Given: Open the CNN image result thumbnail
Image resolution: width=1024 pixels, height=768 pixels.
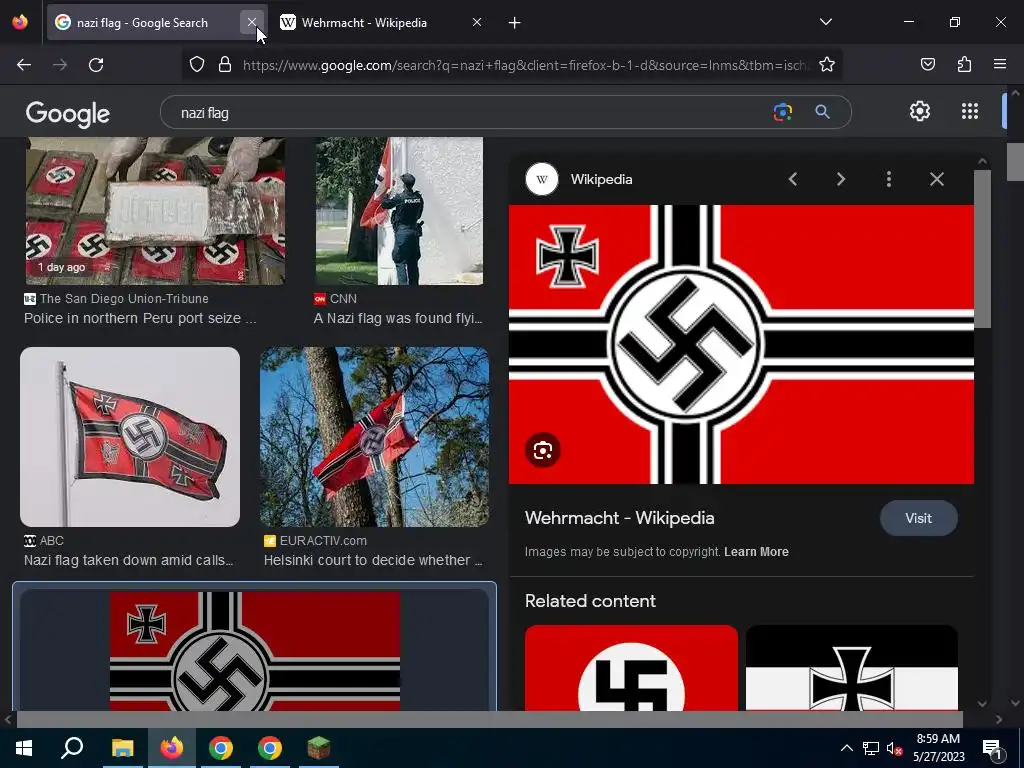Looking at the screenshot, I should click(399, 211).
